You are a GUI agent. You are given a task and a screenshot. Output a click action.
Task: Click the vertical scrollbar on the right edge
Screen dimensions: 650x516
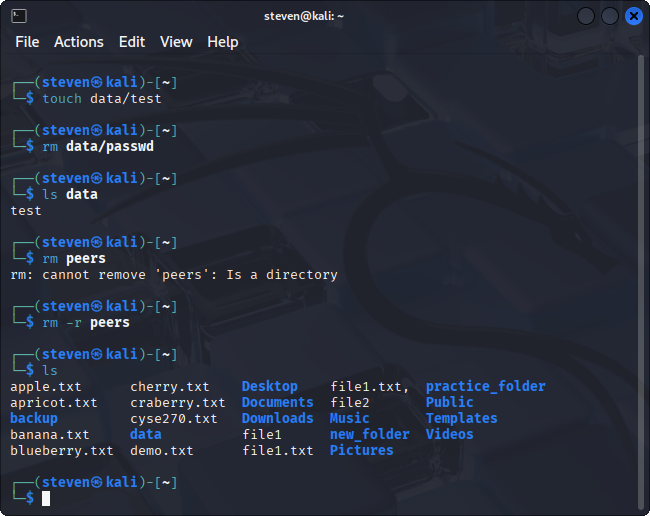(641, 280)
